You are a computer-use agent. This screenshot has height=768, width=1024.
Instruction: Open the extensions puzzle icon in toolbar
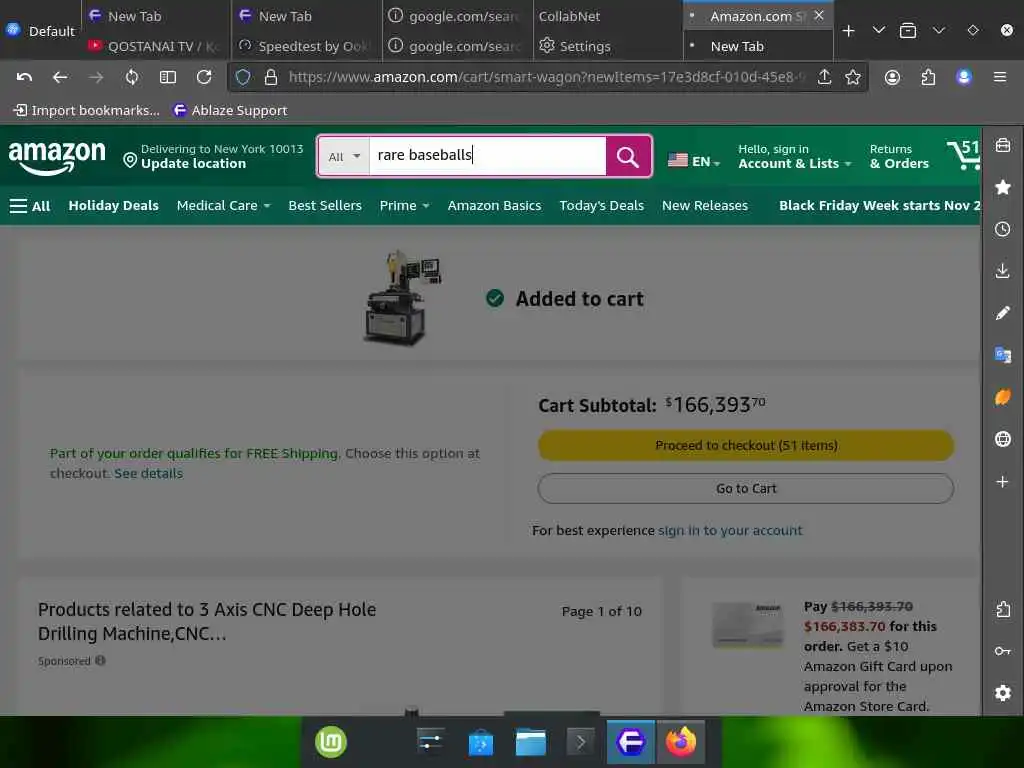[928, 77]
